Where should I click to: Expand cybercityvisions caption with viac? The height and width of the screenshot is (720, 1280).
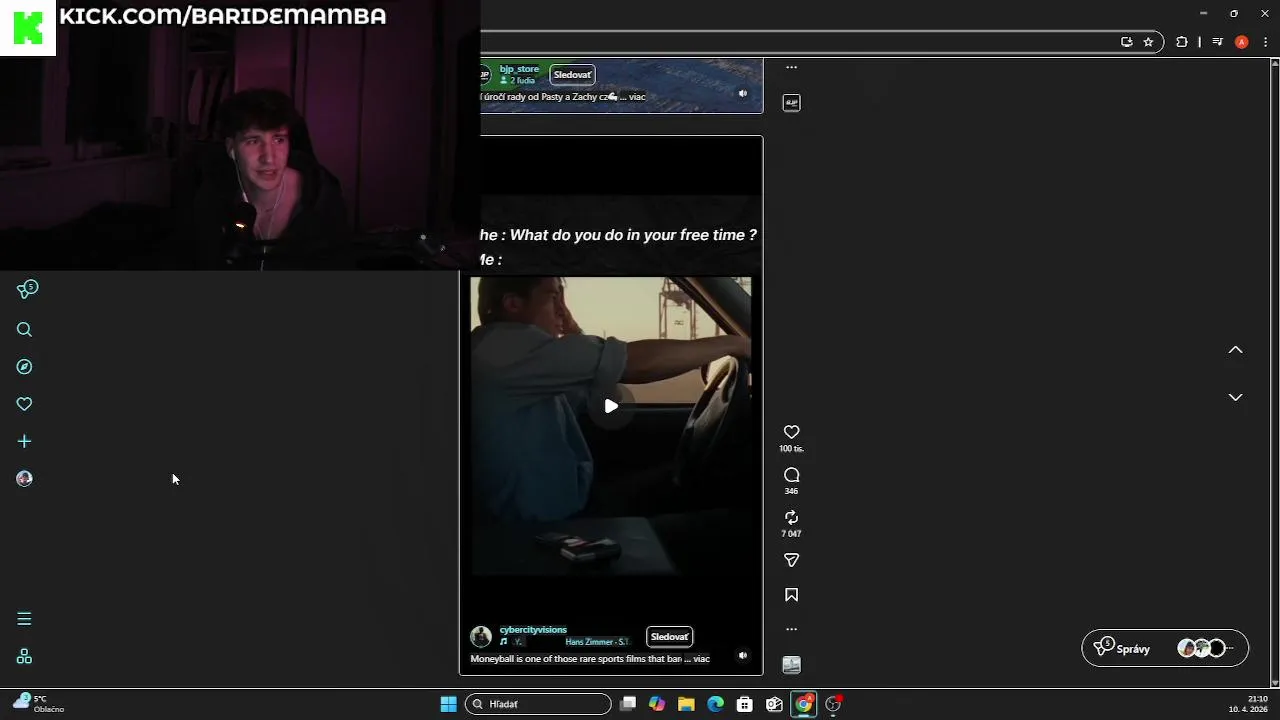701,659
